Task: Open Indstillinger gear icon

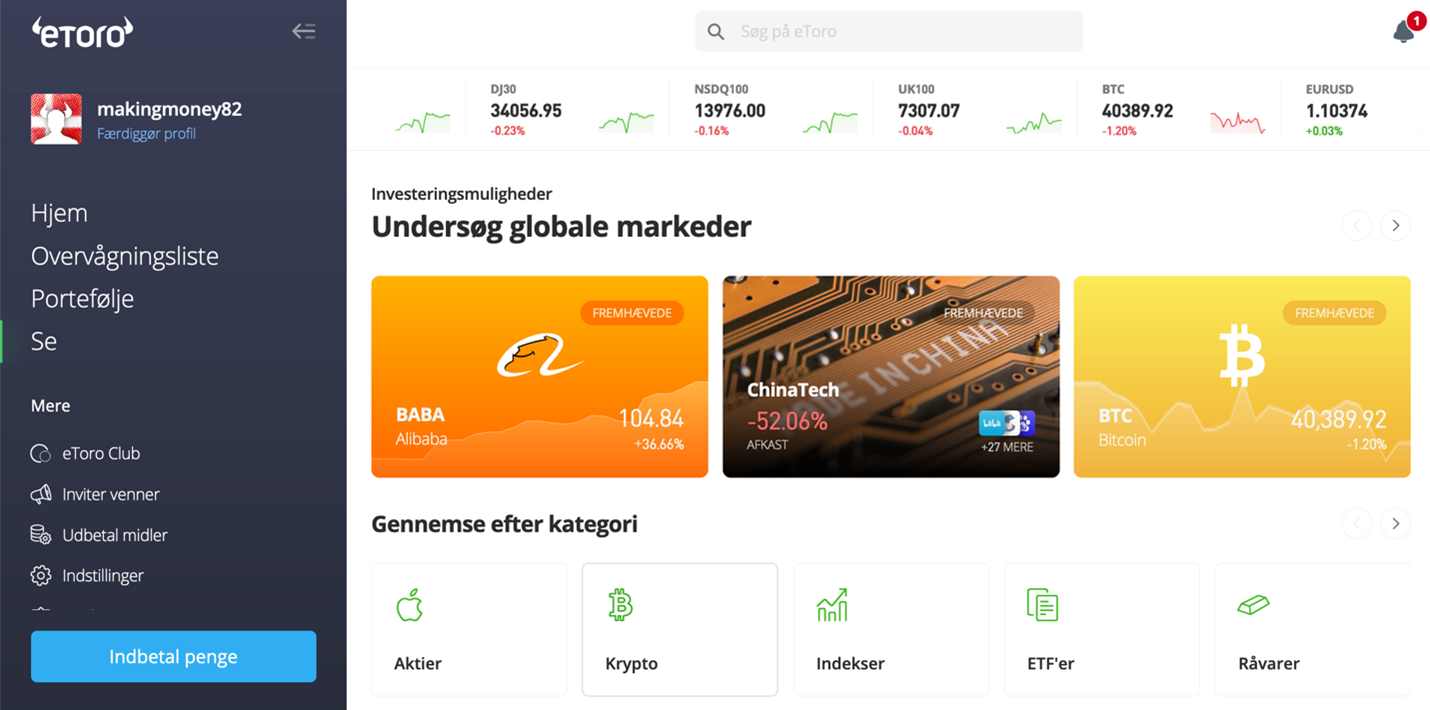Action: (x=41, y=576)
